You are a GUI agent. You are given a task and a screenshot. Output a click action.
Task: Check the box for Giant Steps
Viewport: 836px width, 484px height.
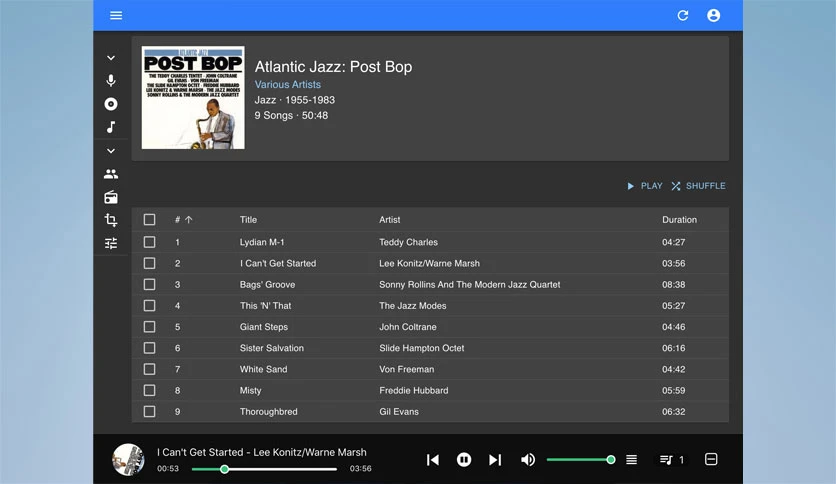(x=149, y=327)
